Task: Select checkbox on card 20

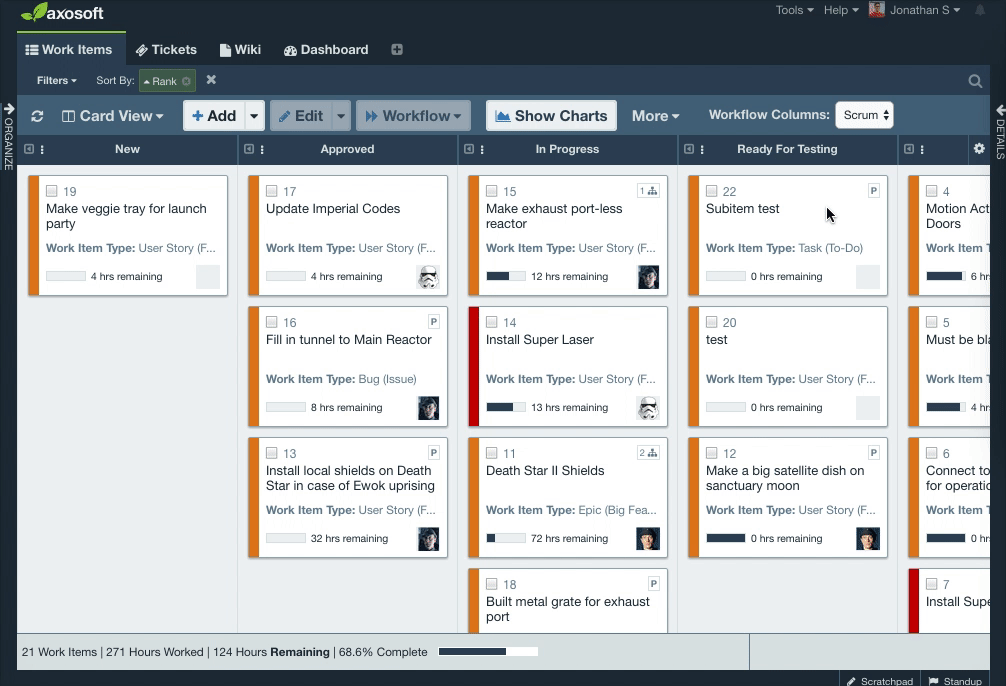Action: pyautogui.click(x=712, y=322)
